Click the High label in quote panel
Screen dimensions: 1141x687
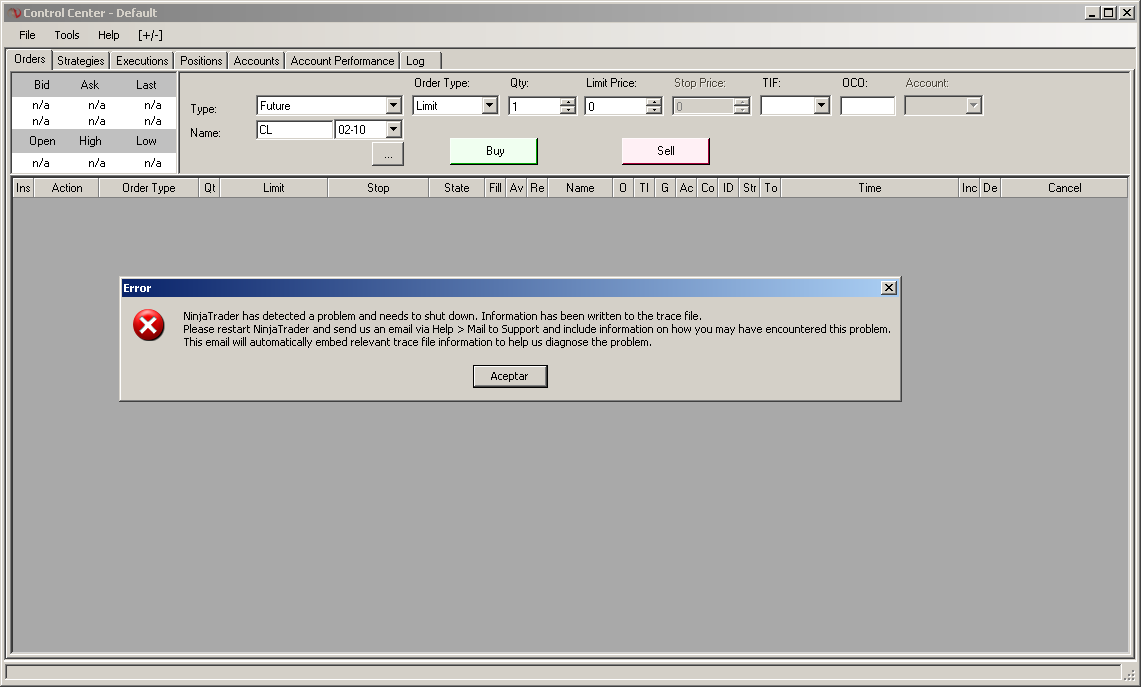point(90,141)
